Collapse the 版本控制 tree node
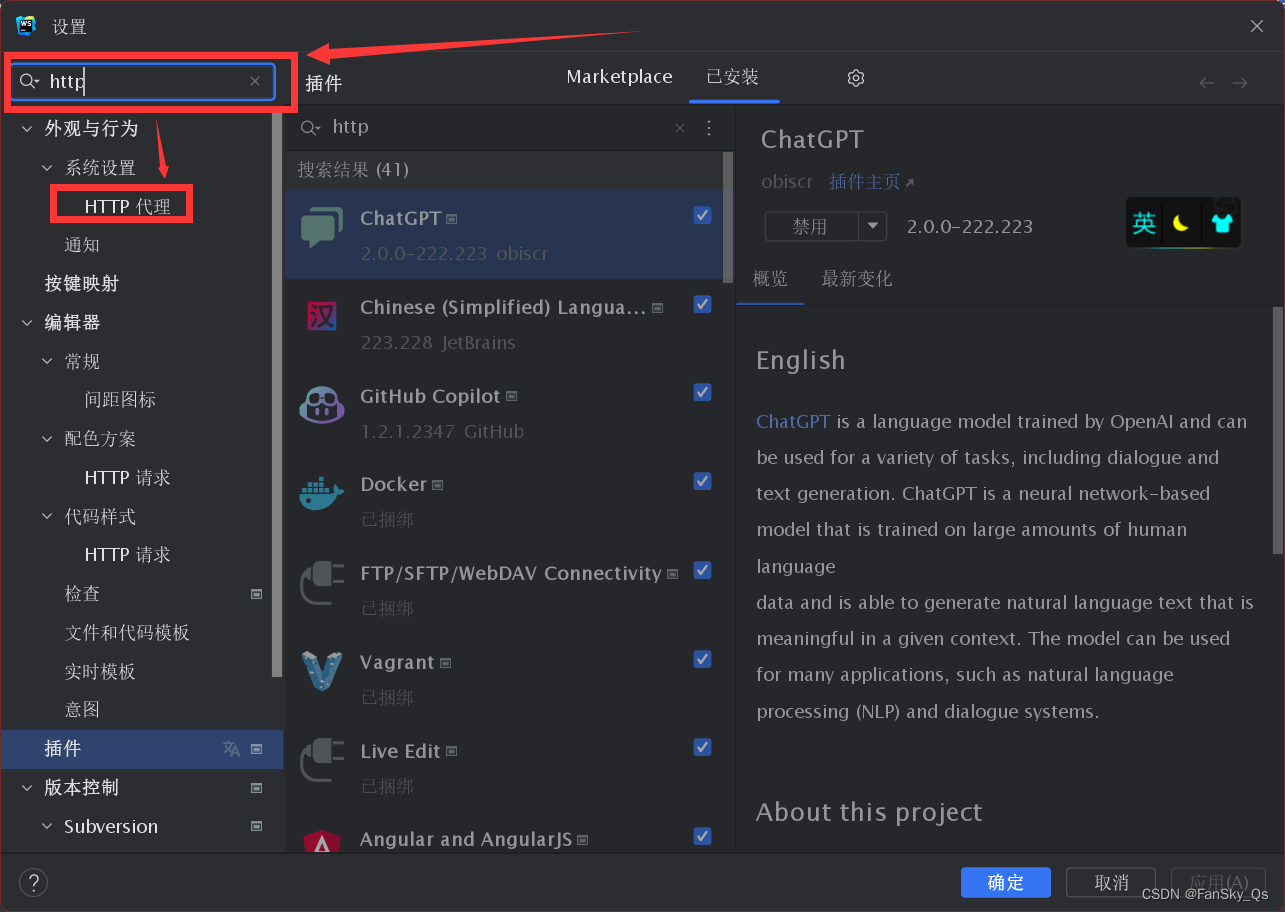The height and width of the screenshot is (912, 1285). (27, 788)
